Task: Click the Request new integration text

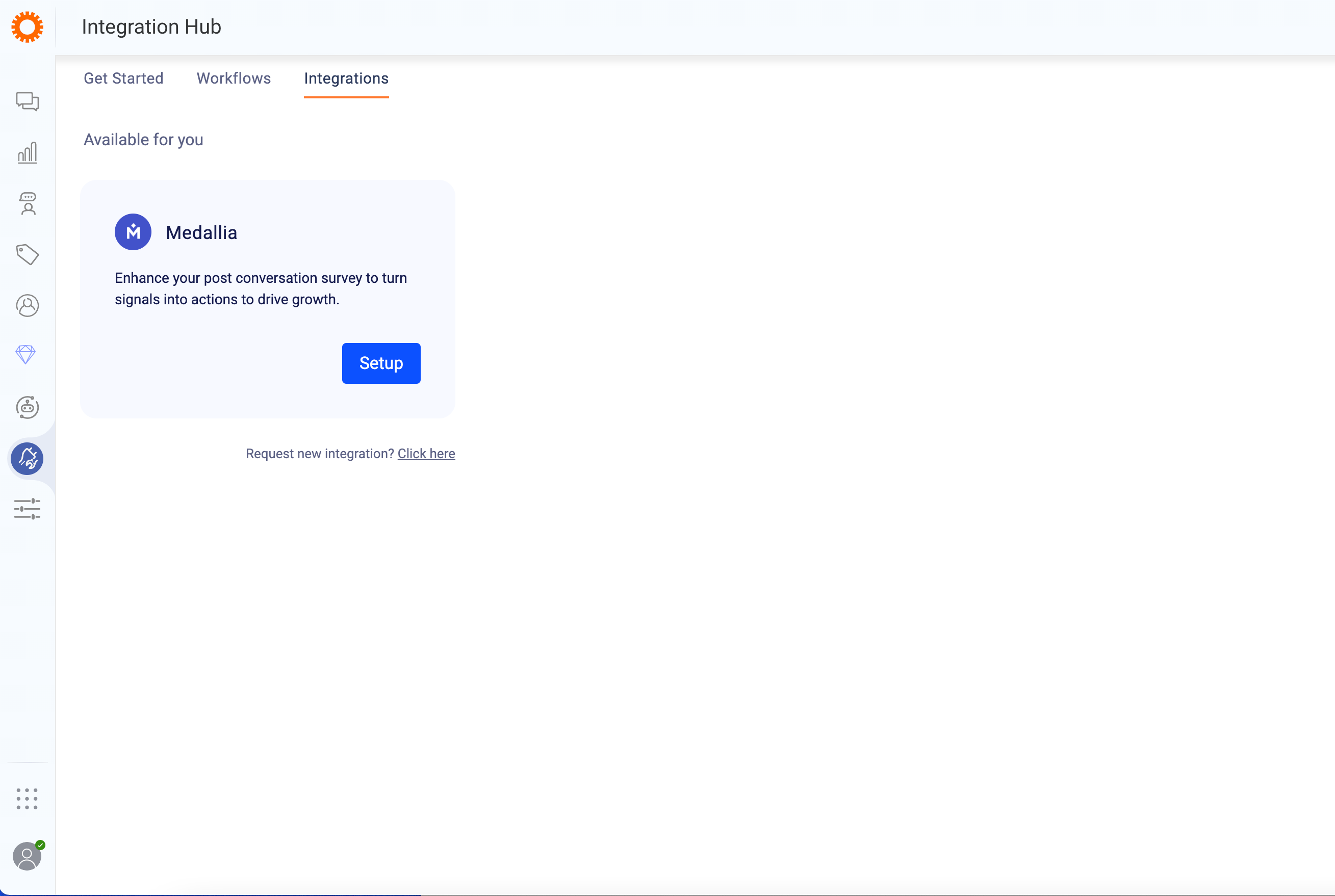Action: click(x=320, y=454)
